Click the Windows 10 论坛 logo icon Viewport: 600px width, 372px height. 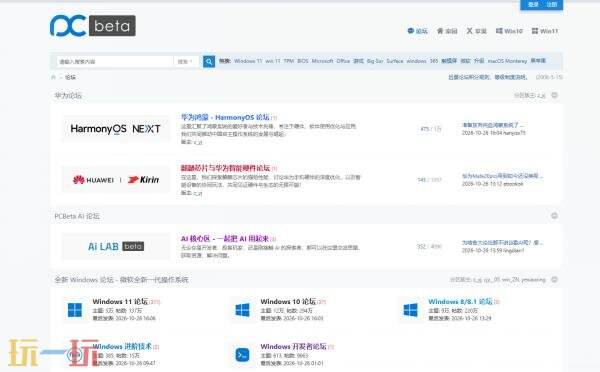click(243, 310)
